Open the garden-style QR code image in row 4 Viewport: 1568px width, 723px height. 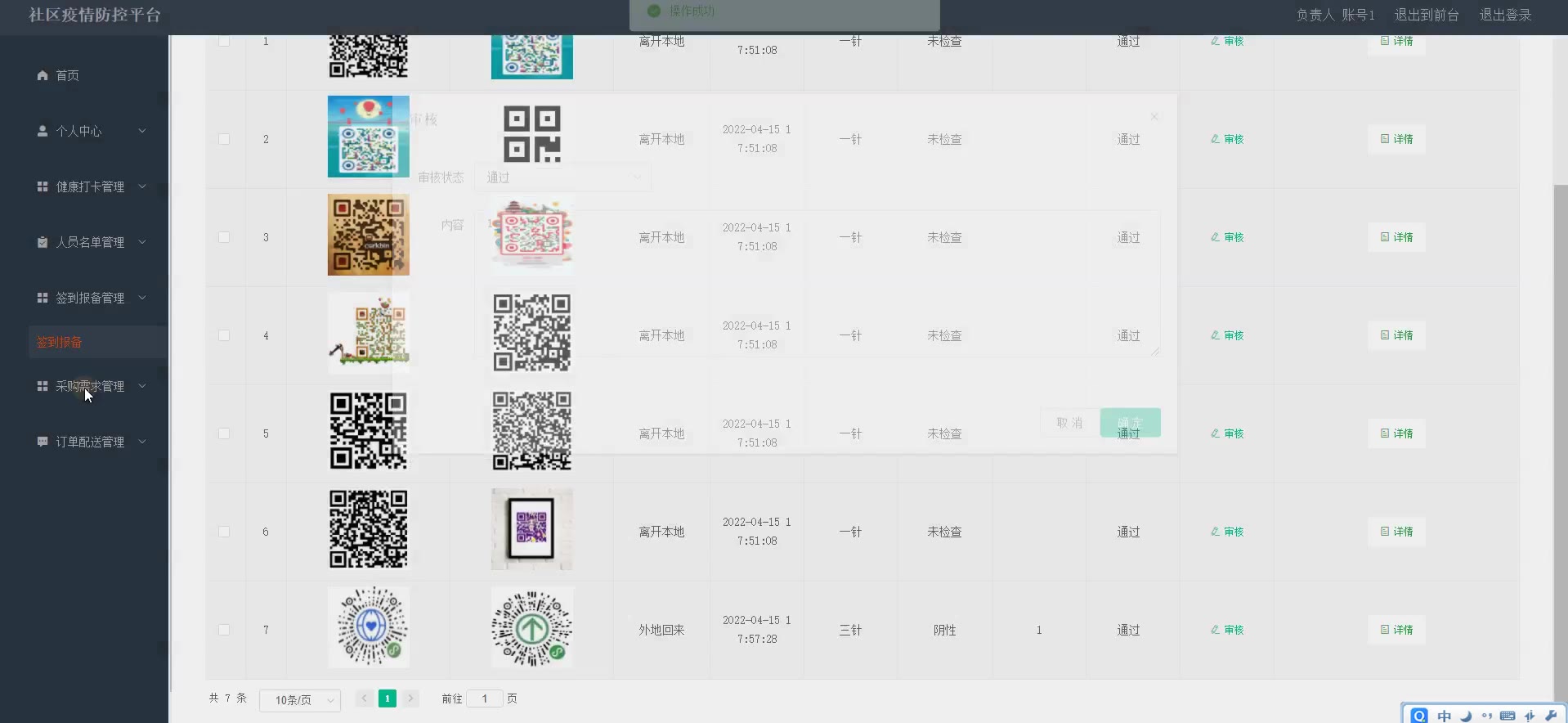click(x=368, y=333)
